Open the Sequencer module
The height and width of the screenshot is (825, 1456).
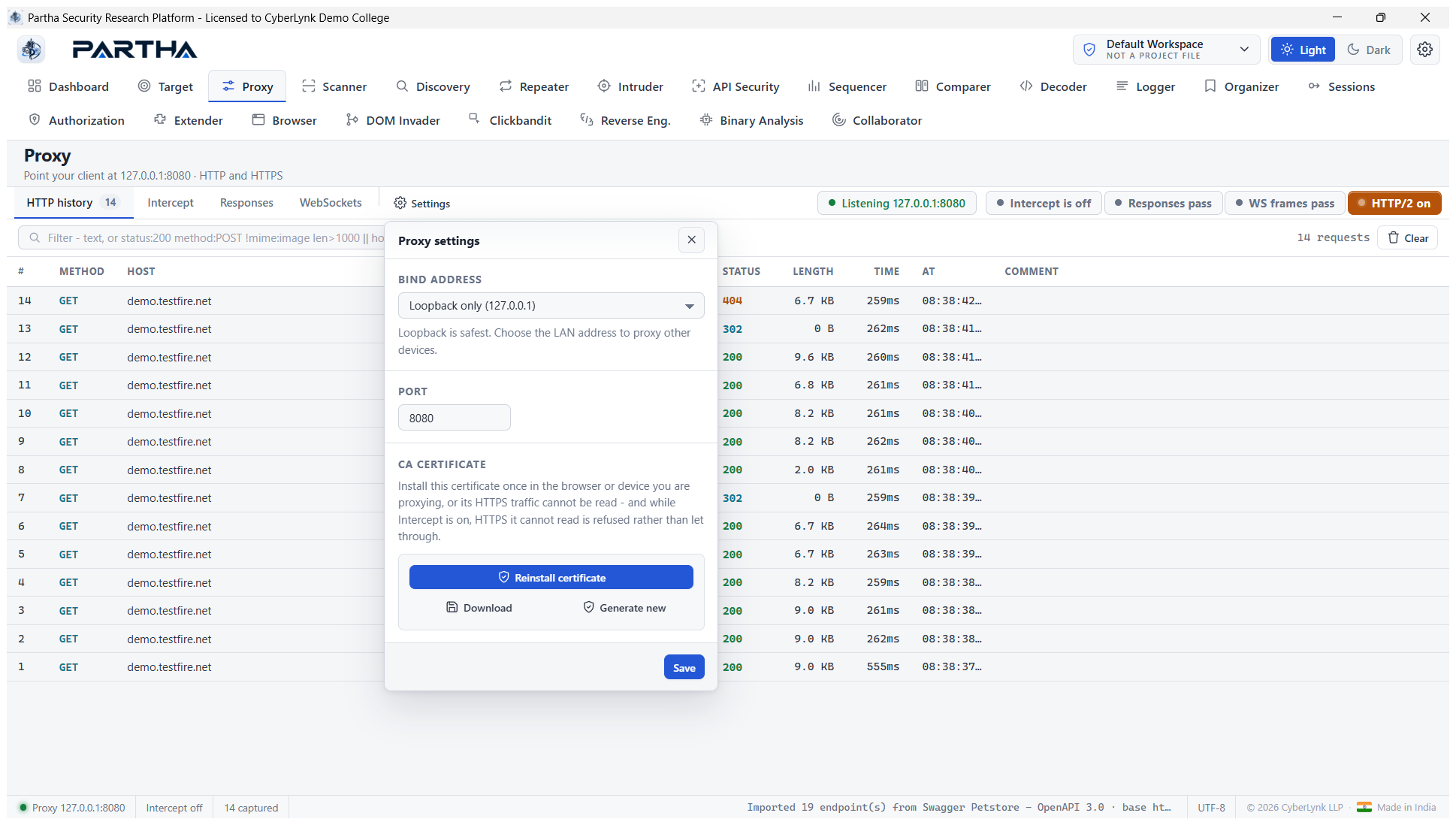click(847, 86)
